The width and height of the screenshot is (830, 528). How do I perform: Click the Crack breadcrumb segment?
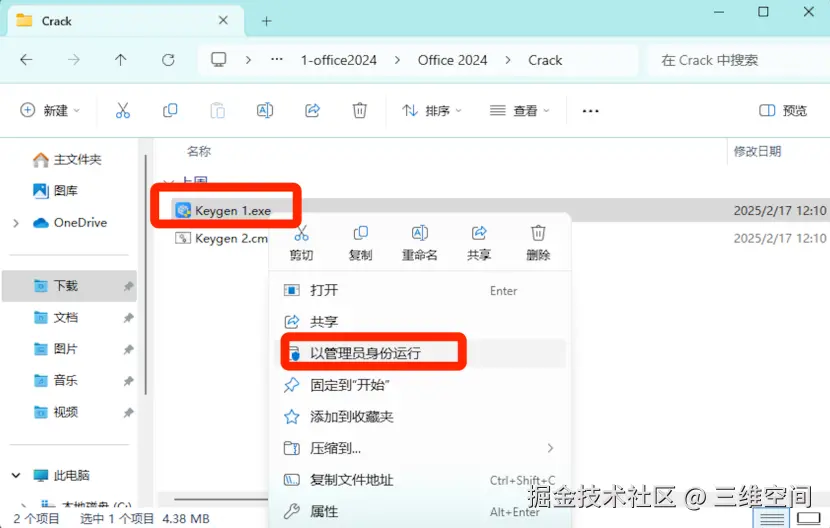545,60
